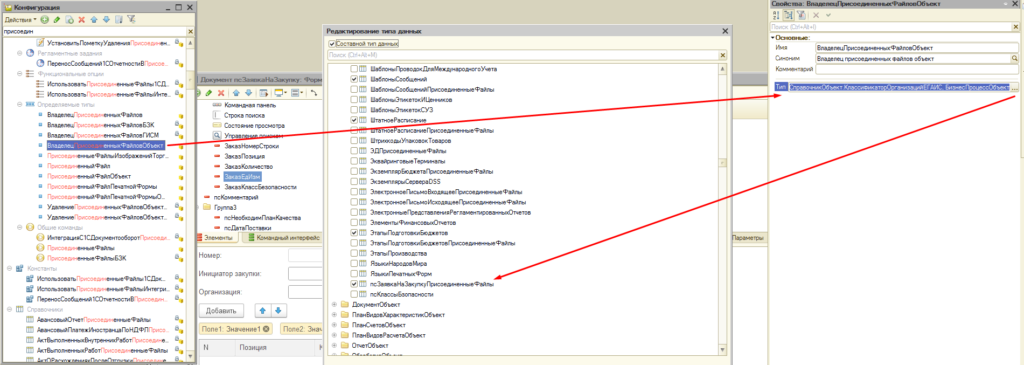Click the blue down arrow button next to Добавить
This screenshot has height=365, width=1024.
[x=277, y=310]
